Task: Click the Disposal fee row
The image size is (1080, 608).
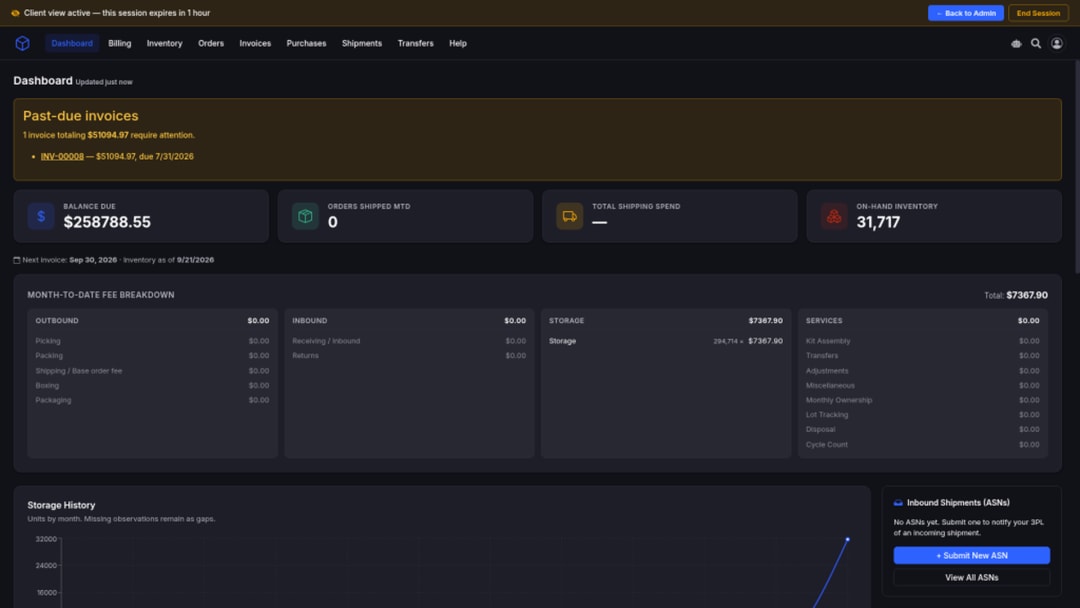Action: tap(923, 429)
